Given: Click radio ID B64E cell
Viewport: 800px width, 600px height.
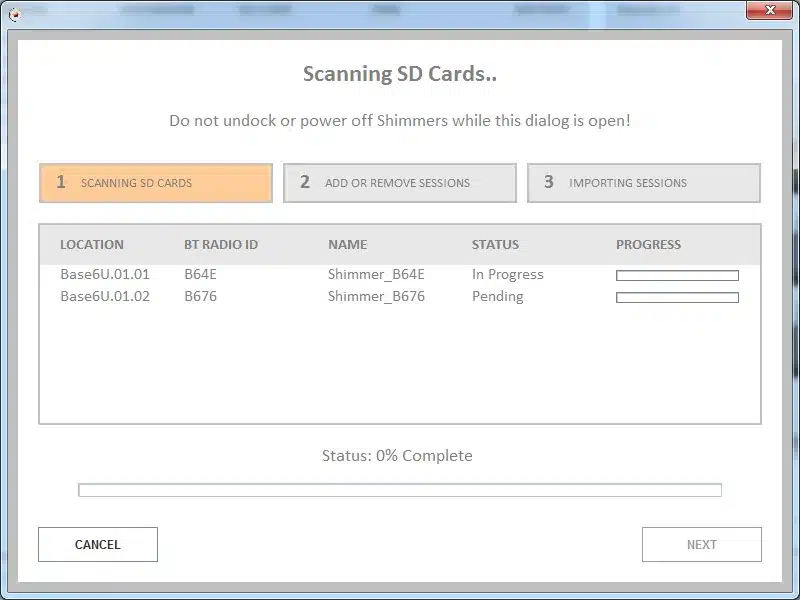Looking at the screenshot, I should (x=201, y=274).
